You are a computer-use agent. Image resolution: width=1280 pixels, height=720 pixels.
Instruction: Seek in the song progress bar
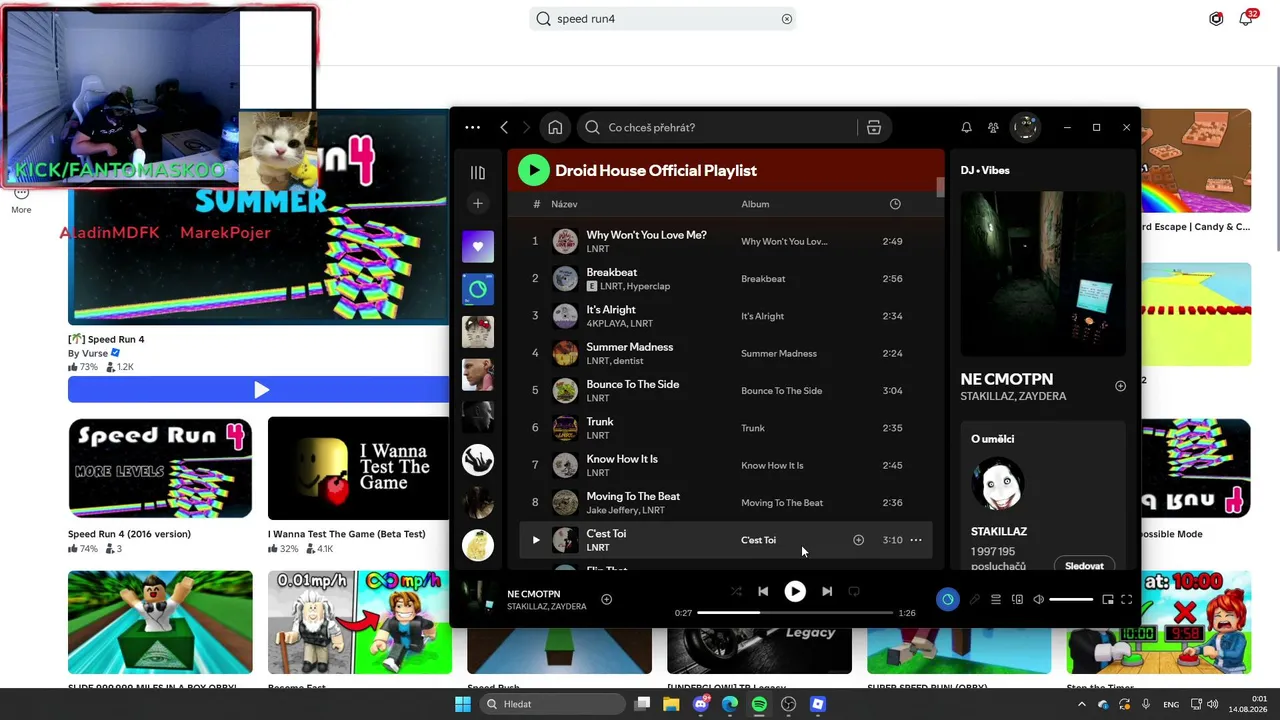[795, 612]
